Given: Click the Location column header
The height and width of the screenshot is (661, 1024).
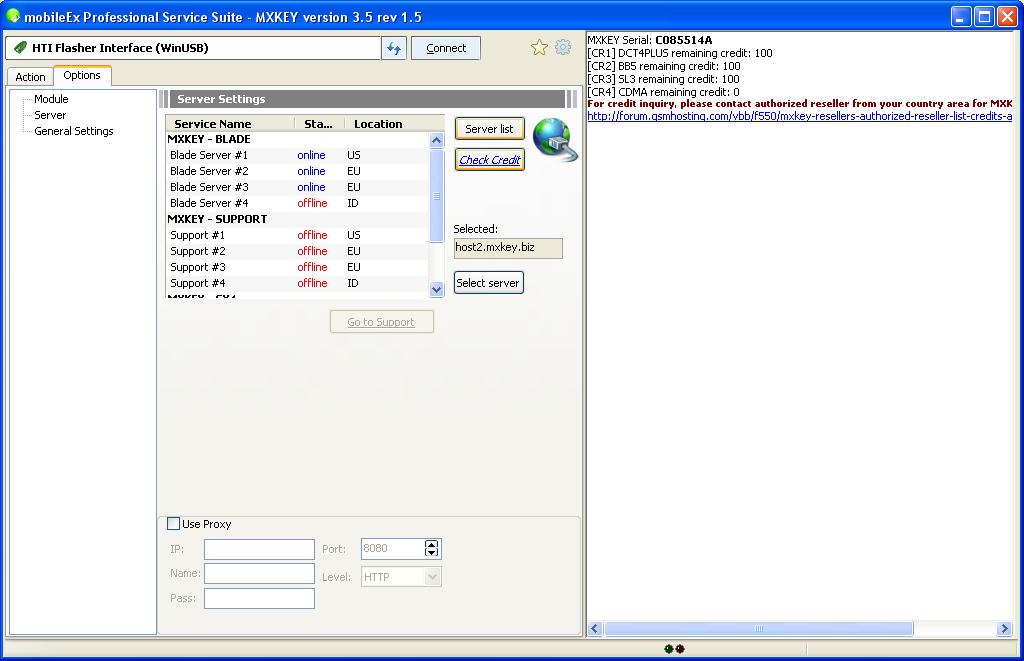Looking at the screenshot, I should click(394, 124).
